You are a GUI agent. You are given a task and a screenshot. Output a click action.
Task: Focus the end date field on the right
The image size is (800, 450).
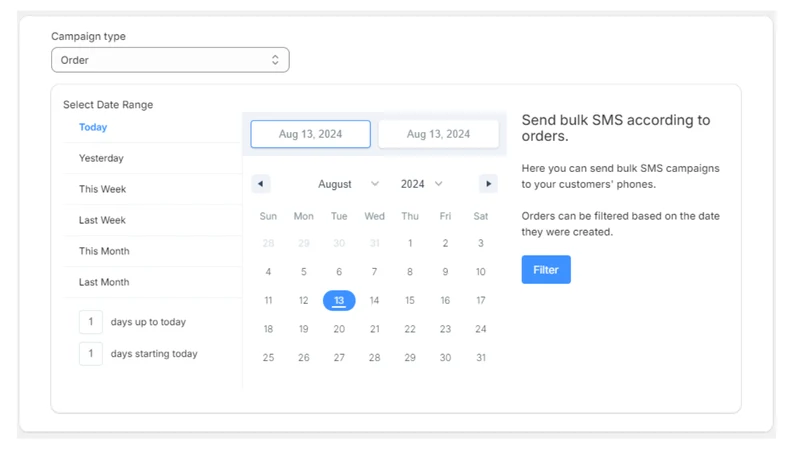[x=438, y=134]
